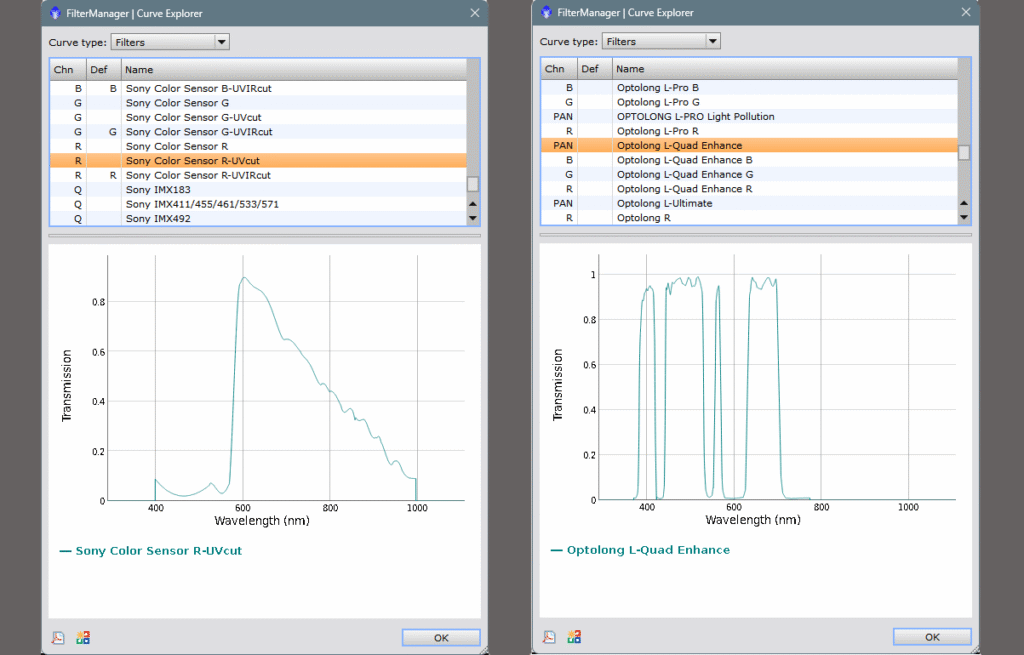Click the colored squares icon in left Curve Explorer
This screenshot has width=1024, height=655.
tap(83, 638)
